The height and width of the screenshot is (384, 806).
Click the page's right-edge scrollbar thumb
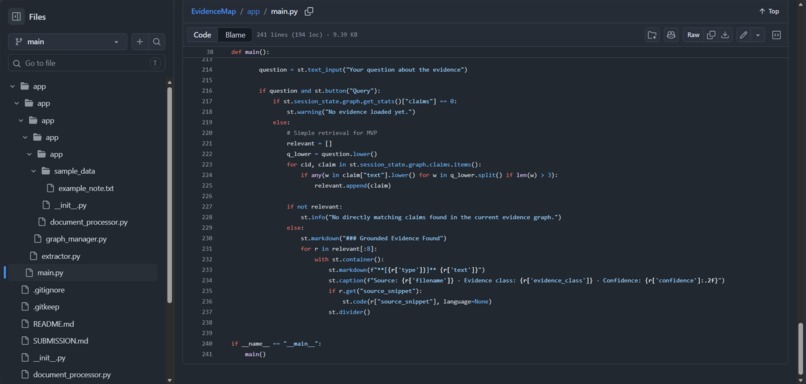point(801,348)
